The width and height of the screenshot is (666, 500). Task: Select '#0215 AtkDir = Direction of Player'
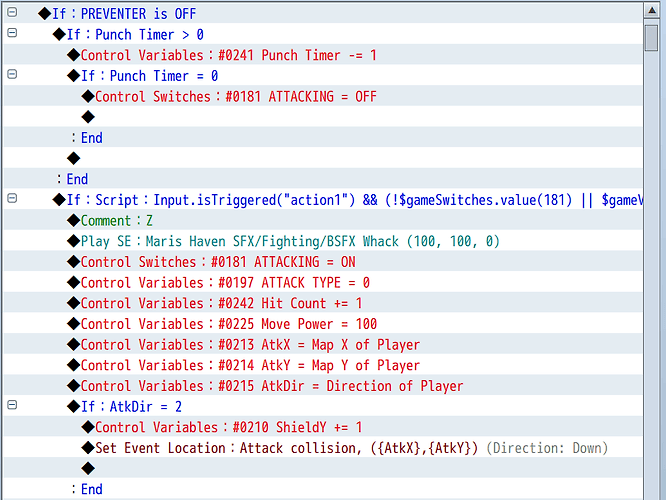(x=323, y=386)
